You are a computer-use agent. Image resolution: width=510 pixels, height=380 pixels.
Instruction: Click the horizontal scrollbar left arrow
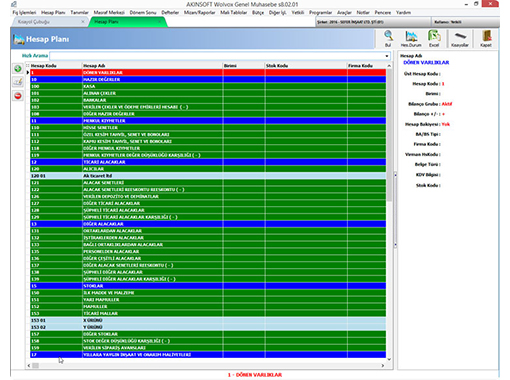[x=29, y=366]
